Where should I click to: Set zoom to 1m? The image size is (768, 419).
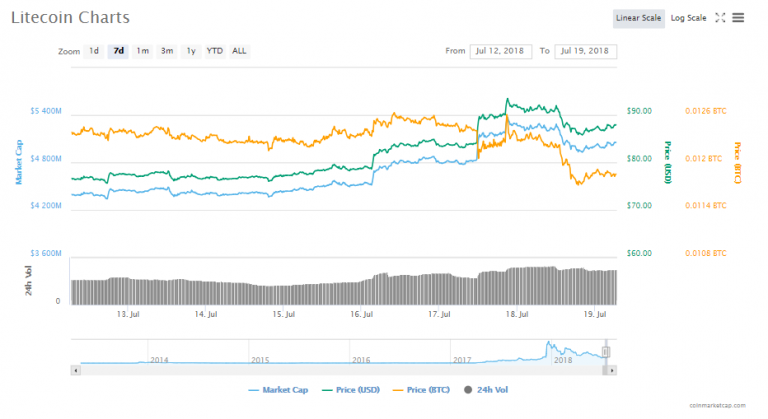[x=143, y=51]
